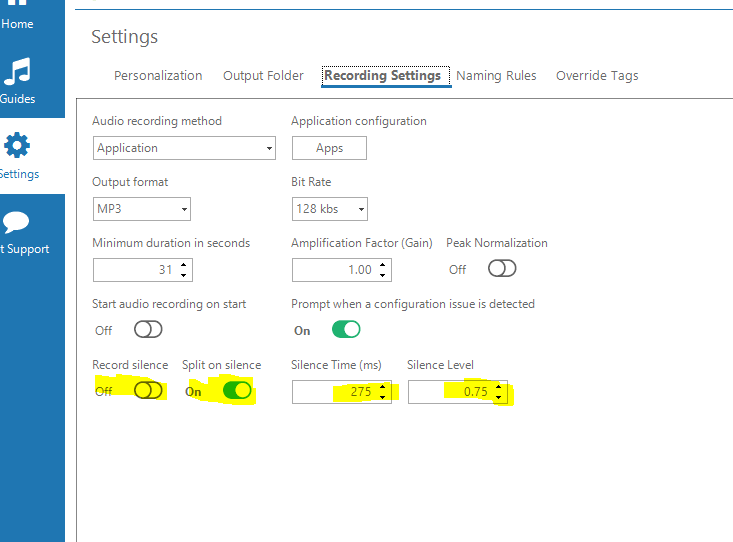Decrease Silence Level with down arrow

pyautogui.click(x=499, y=397)
